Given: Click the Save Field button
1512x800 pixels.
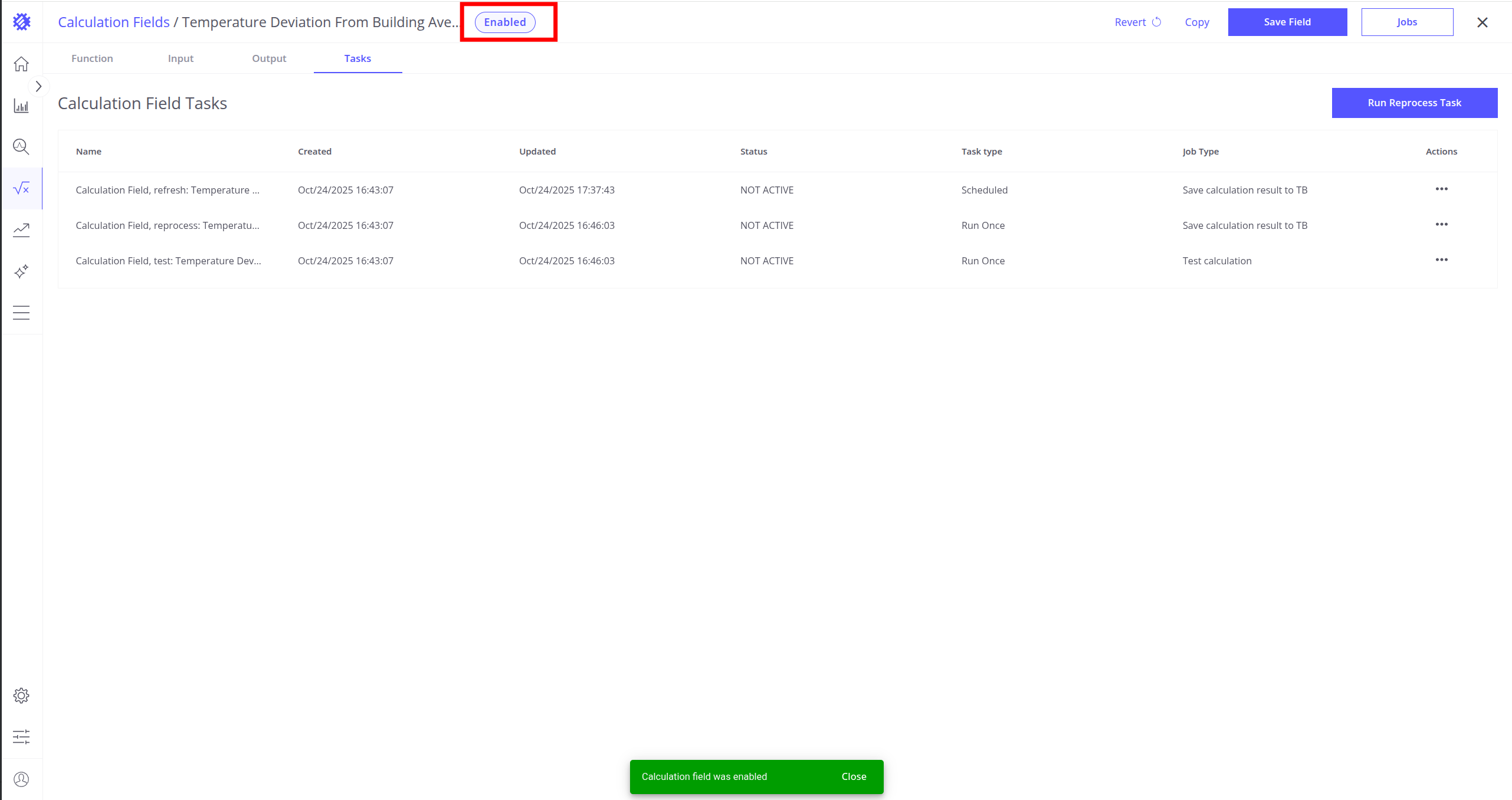Looking at the screenshot, I should [x=1287, y=22].
